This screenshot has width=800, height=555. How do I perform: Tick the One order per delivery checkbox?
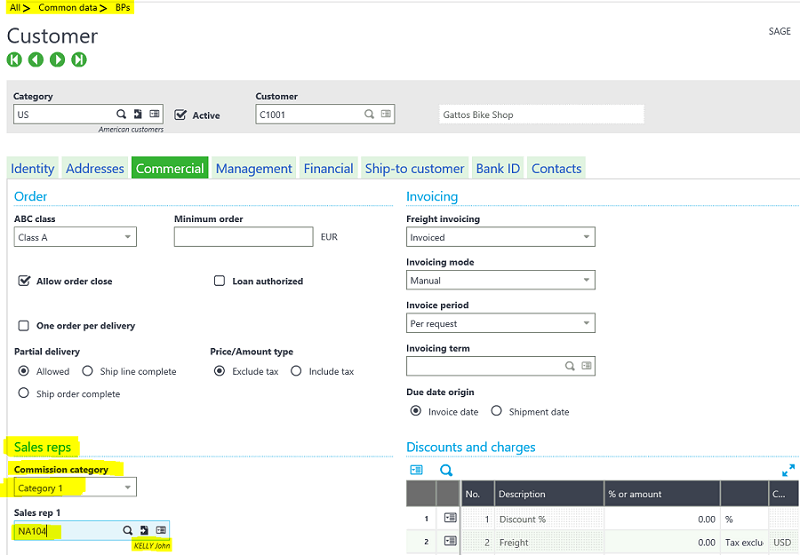(x=24, y=326)
